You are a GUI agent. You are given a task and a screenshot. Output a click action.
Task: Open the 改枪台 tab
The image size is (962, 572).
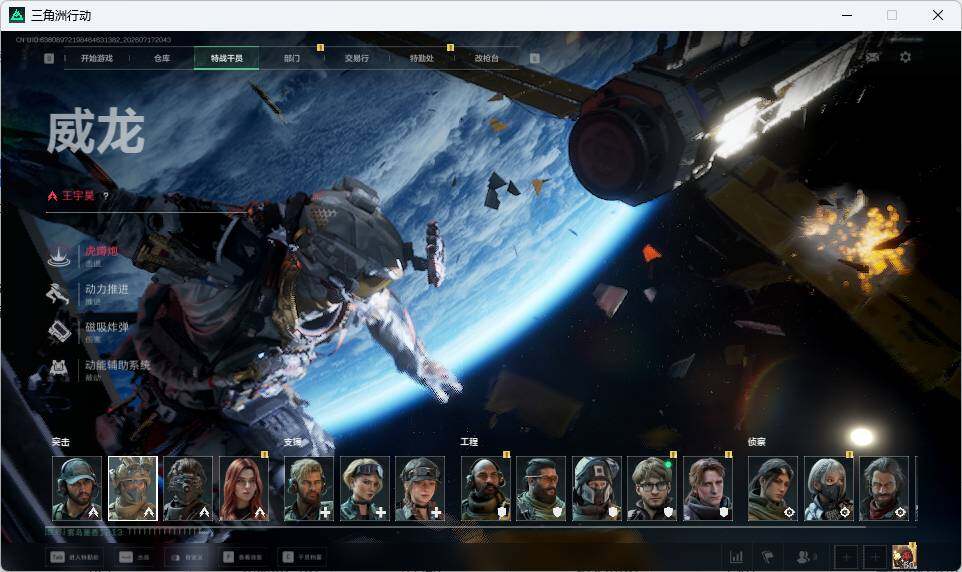pyautogui.click(x=487, y=58)
